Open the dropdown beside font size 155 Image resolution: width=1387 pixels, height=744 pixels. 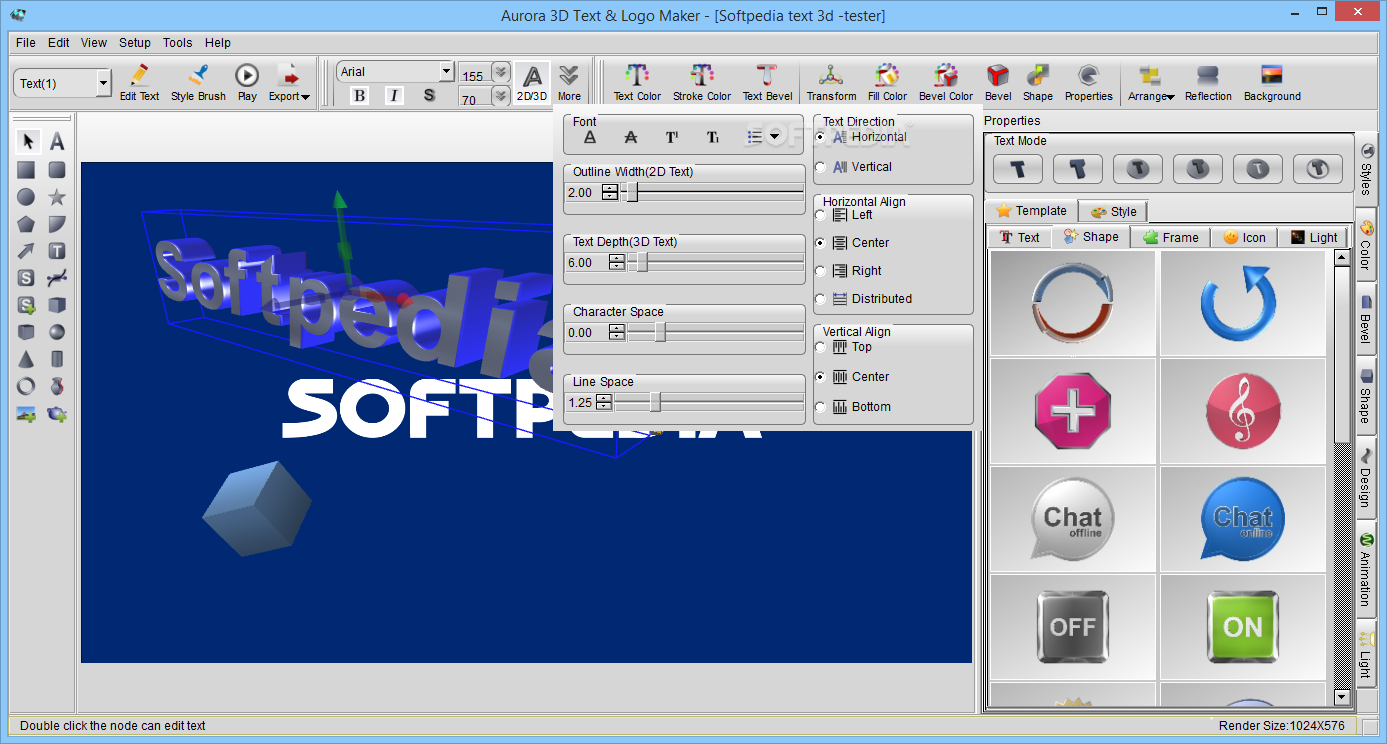coord(501,73)
